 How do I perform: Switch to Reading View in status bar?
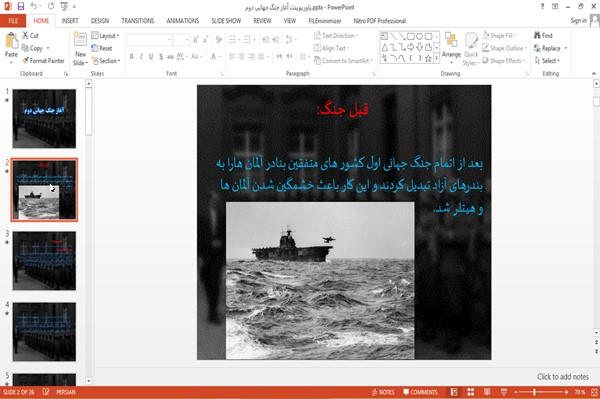click(x=487, y=392)
